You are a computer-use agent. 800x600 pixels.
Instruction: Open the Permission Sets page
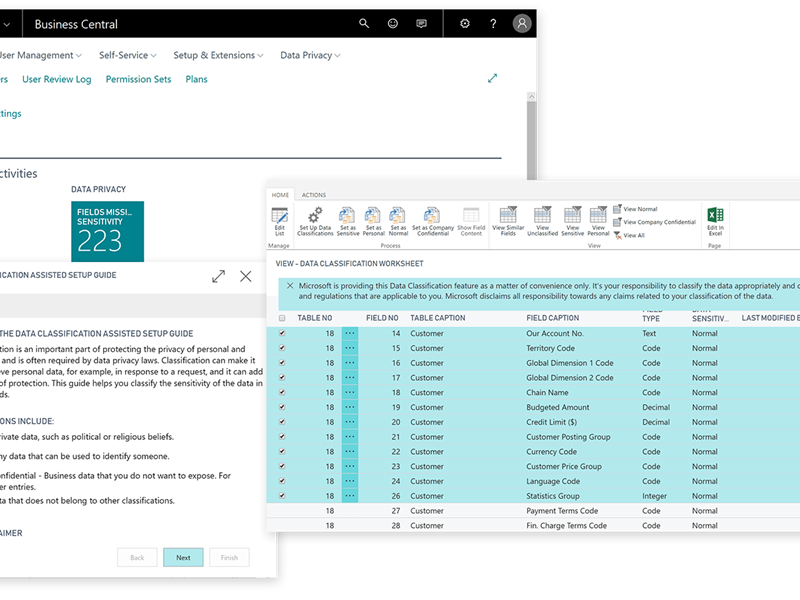(x=138, y=79)
